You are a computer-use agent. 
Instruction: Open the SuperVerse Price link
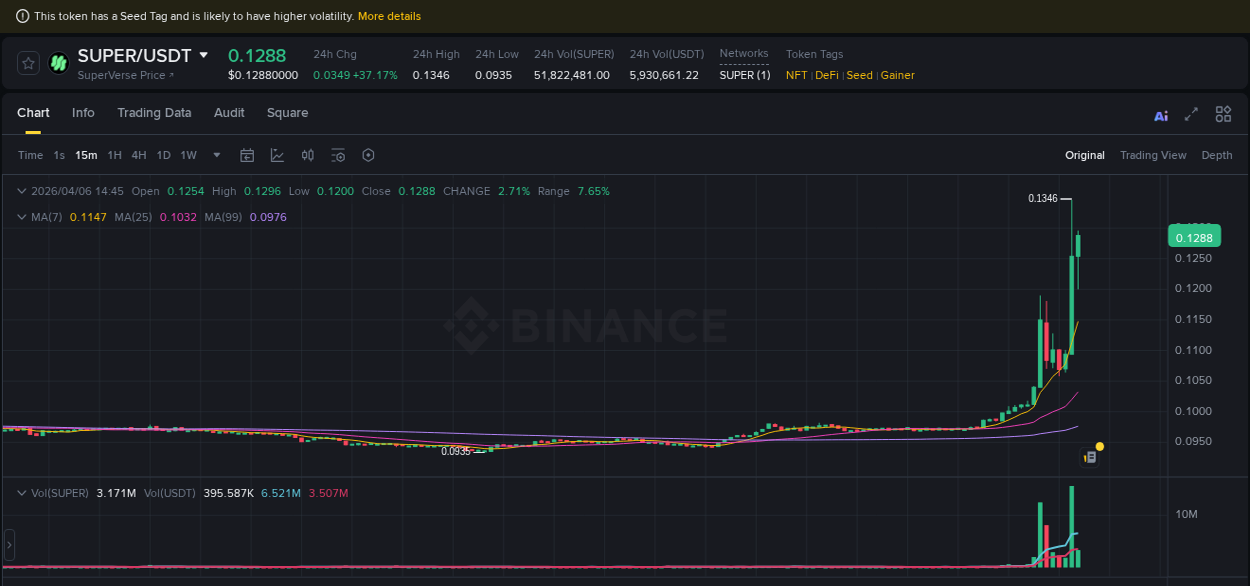click(x=126, y=75)
